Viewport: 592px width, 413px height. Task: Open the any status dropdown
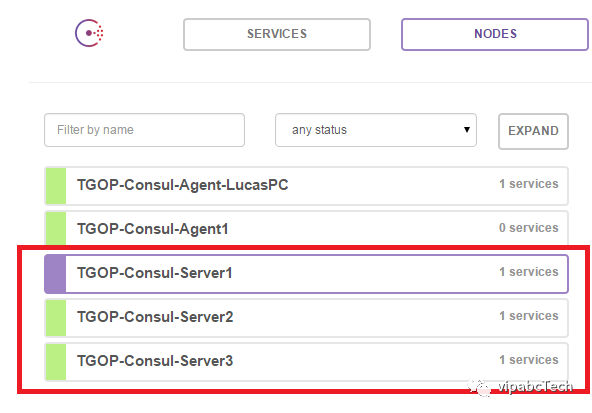click(x=376, y=130)
